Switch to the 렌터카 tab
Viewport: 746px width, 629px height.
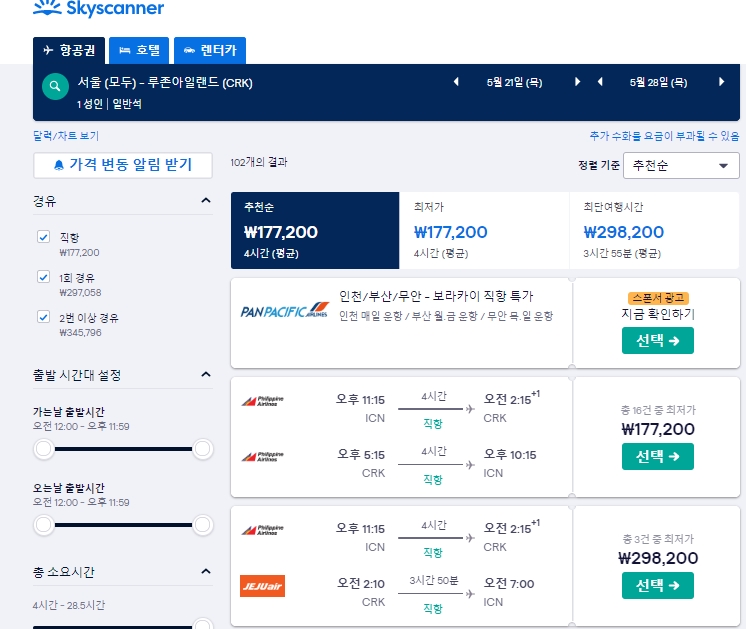210,50
